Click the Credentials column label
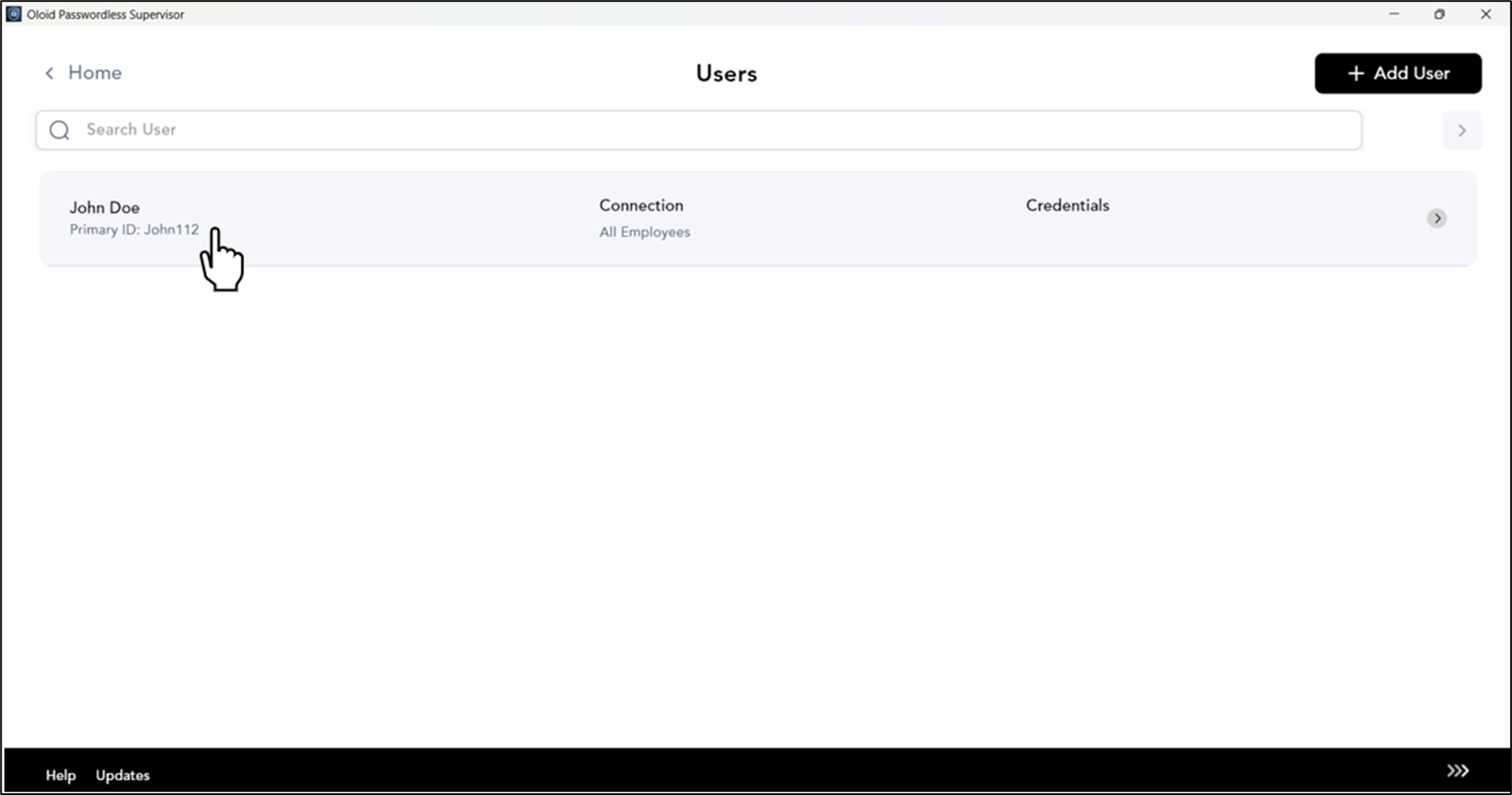The height and width of the screenshot is (795, 1512). point(1068,205)
